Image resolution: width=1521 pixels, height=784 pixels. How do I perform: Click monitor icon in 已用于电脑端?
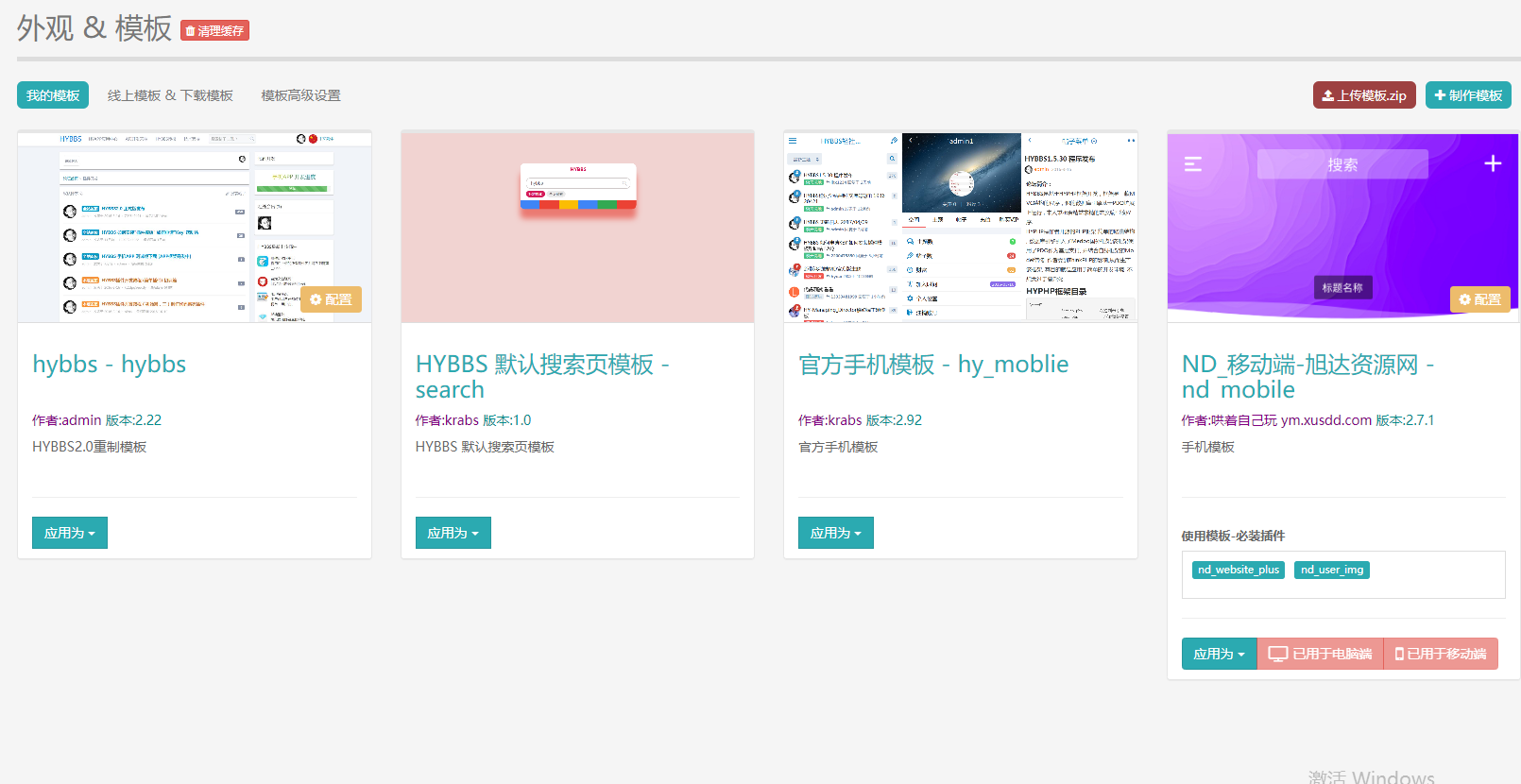(1278, 654)
